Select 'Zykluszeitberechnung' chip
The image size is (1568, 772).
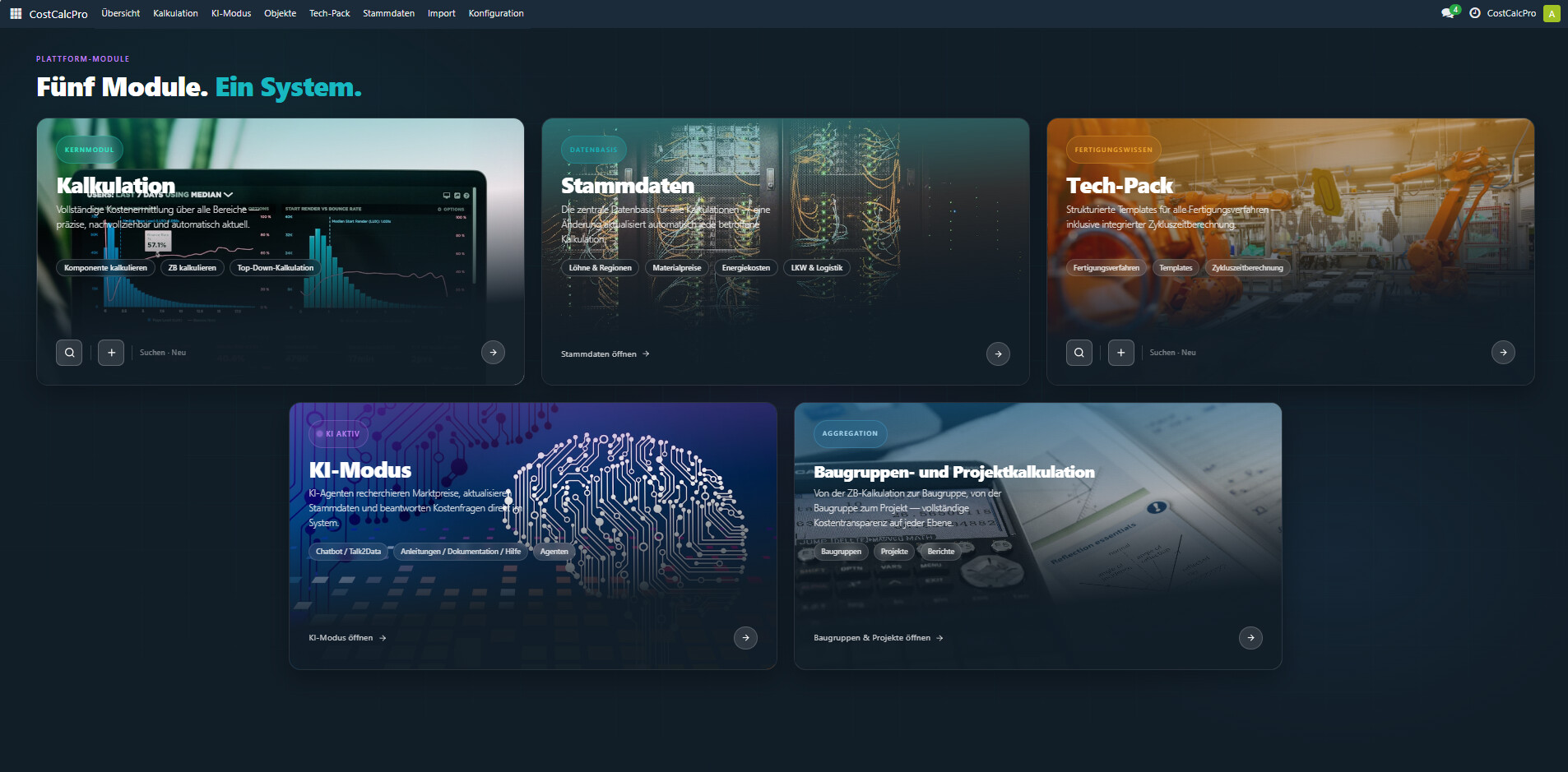click(1247, 268)
